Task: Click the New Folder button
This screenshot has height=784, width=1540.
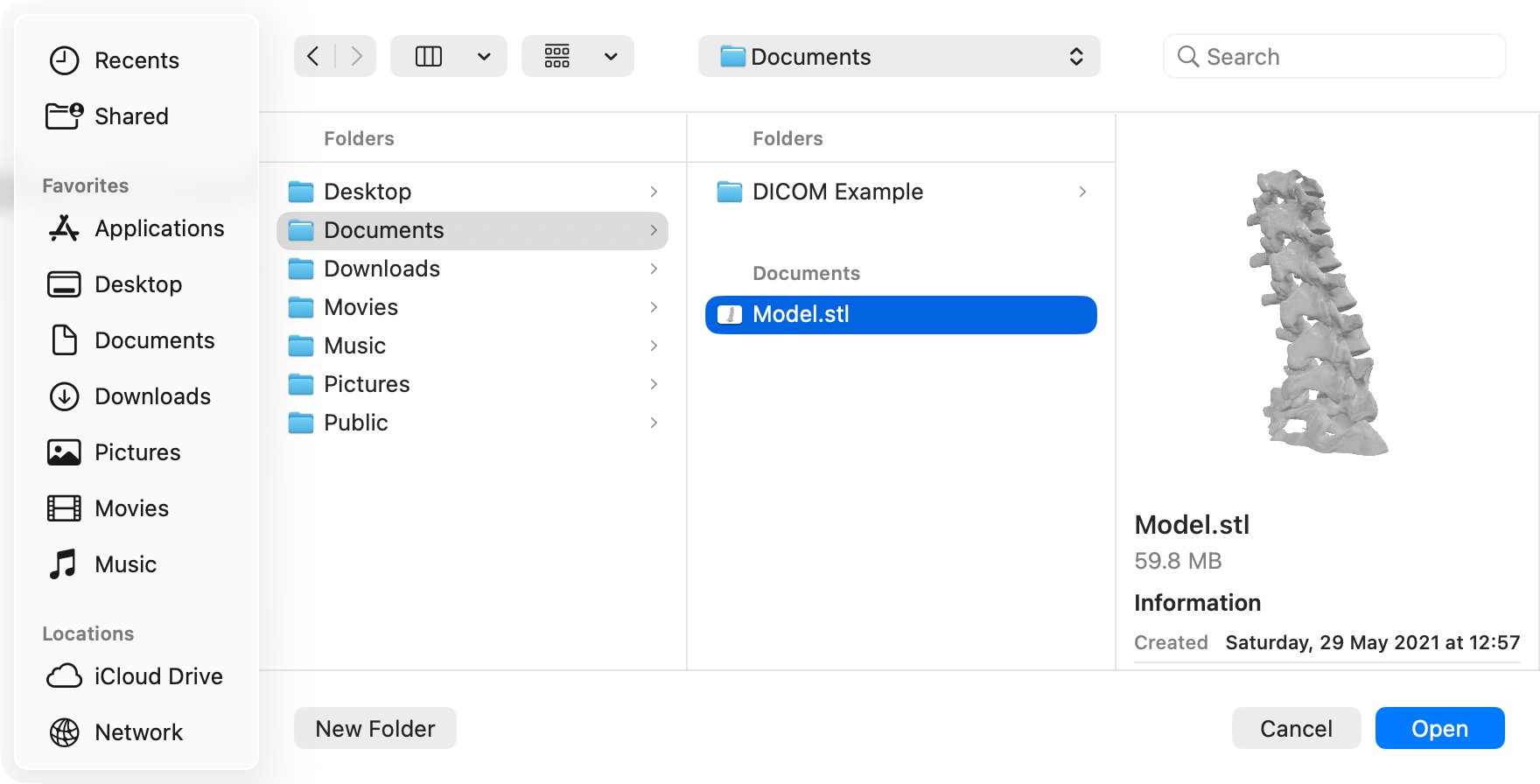Action: coord(375,728)
